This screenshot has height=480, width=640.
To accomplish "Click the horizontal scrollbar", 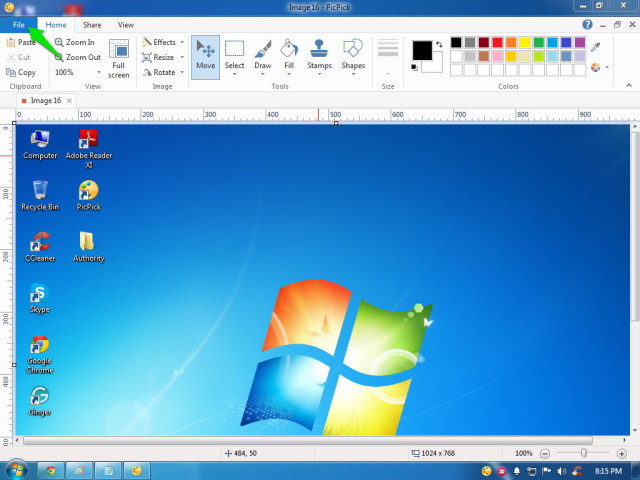I will pyautogui.click(x=308, y=440).
